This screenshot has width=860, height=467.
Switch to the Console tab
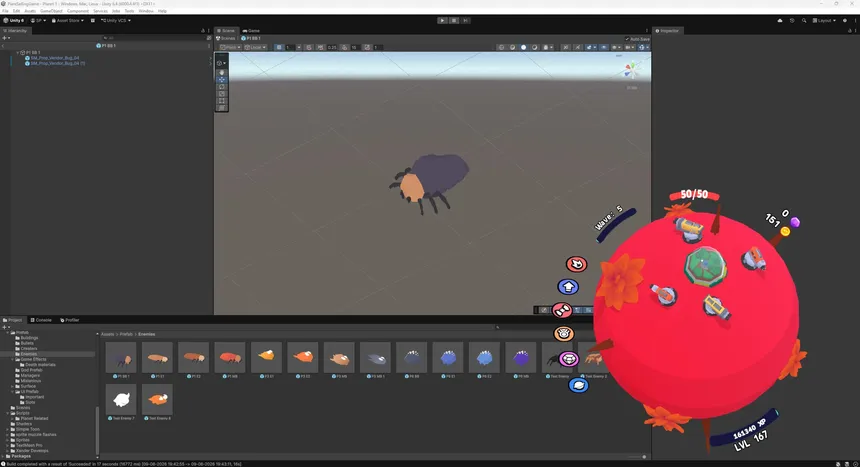[x=41, y=320]
